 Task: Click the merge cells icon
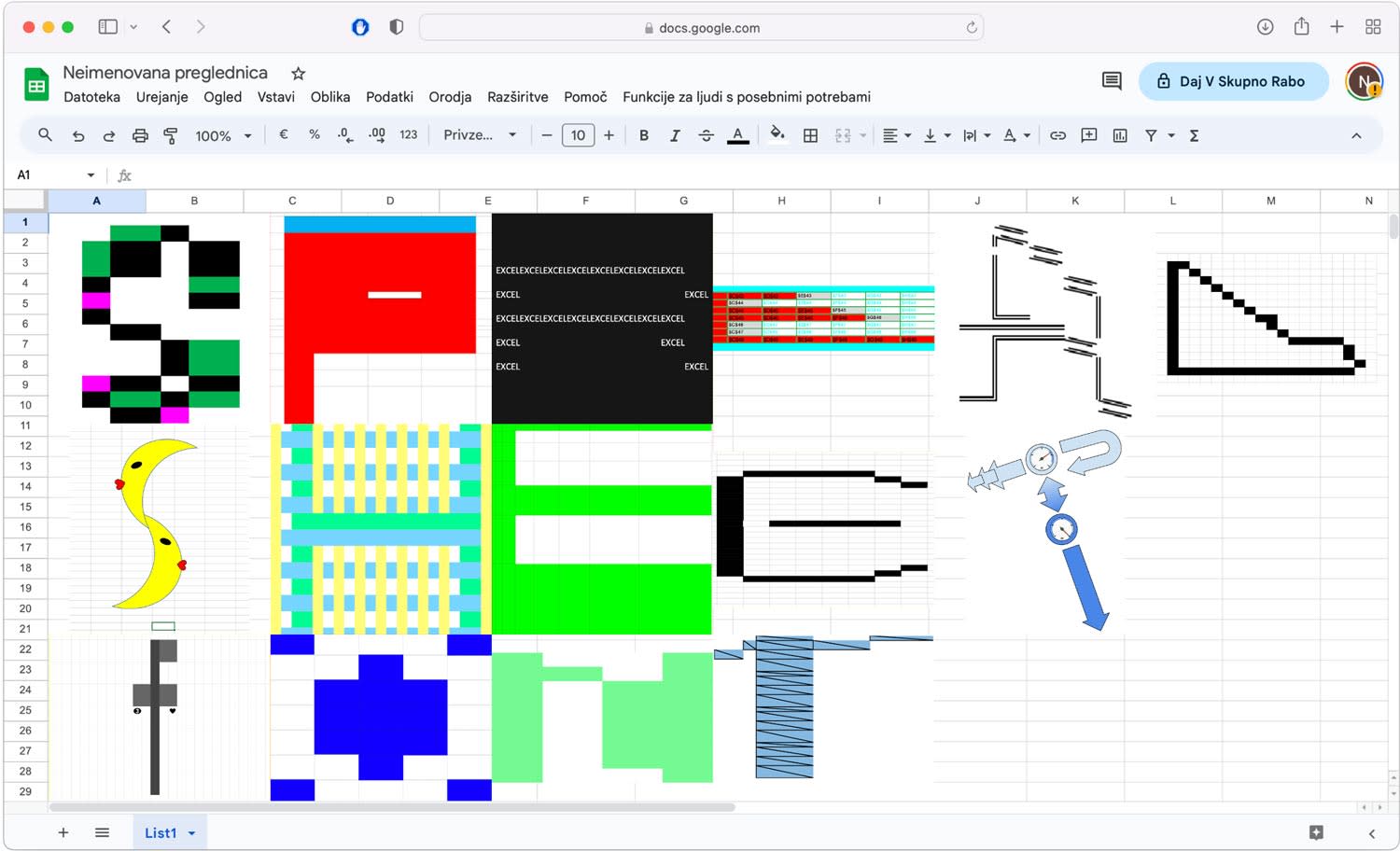(x=843, y=135)
